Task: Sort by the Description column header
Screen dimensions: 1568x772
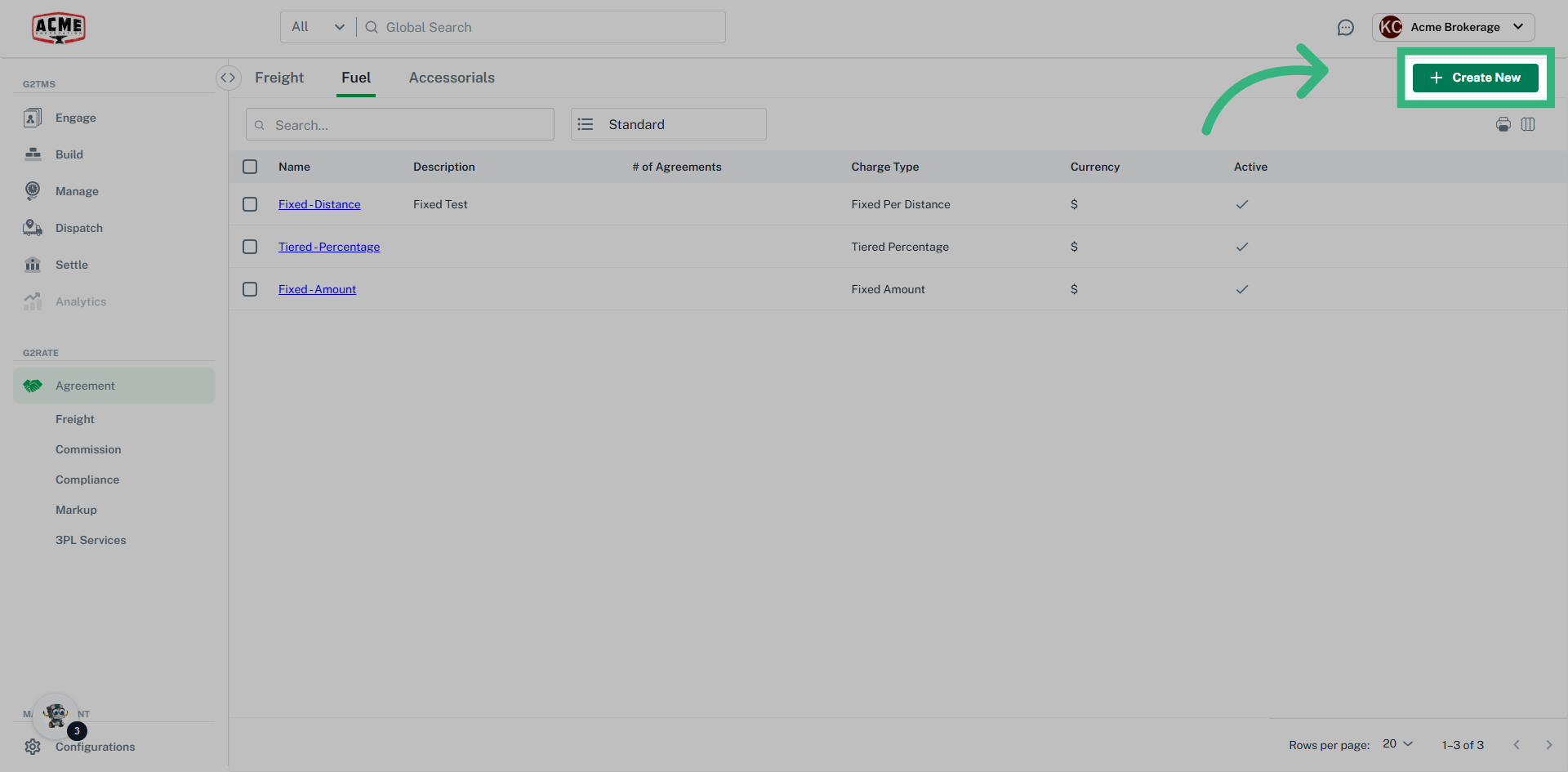Action: [x=443, y=167]
